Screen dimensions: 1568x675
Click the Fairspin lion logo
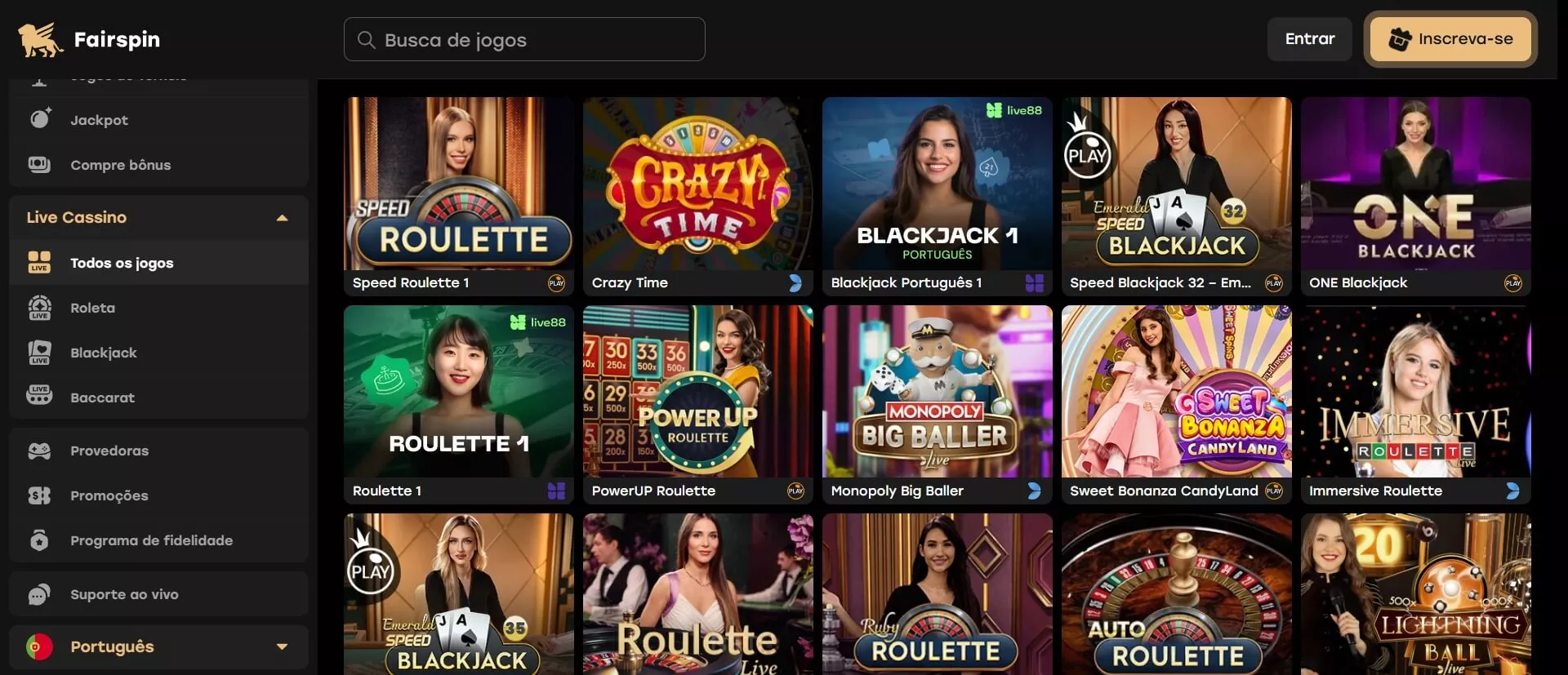41,39
